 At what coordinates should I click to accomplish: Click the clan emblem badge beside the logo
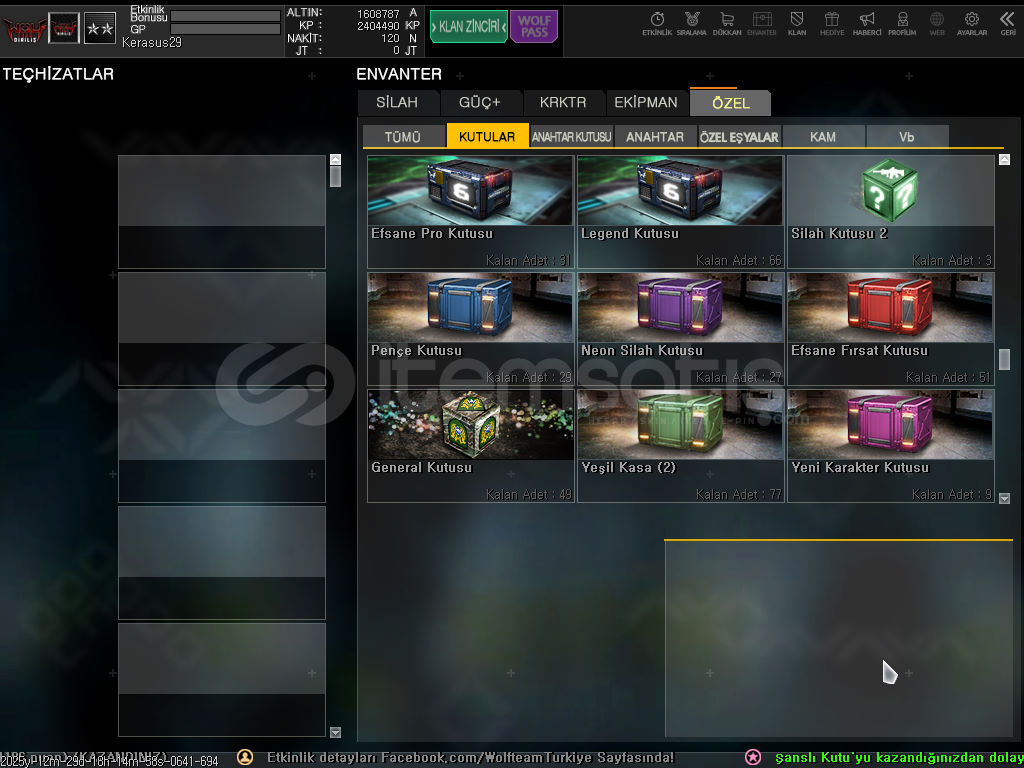click(64, 28)
